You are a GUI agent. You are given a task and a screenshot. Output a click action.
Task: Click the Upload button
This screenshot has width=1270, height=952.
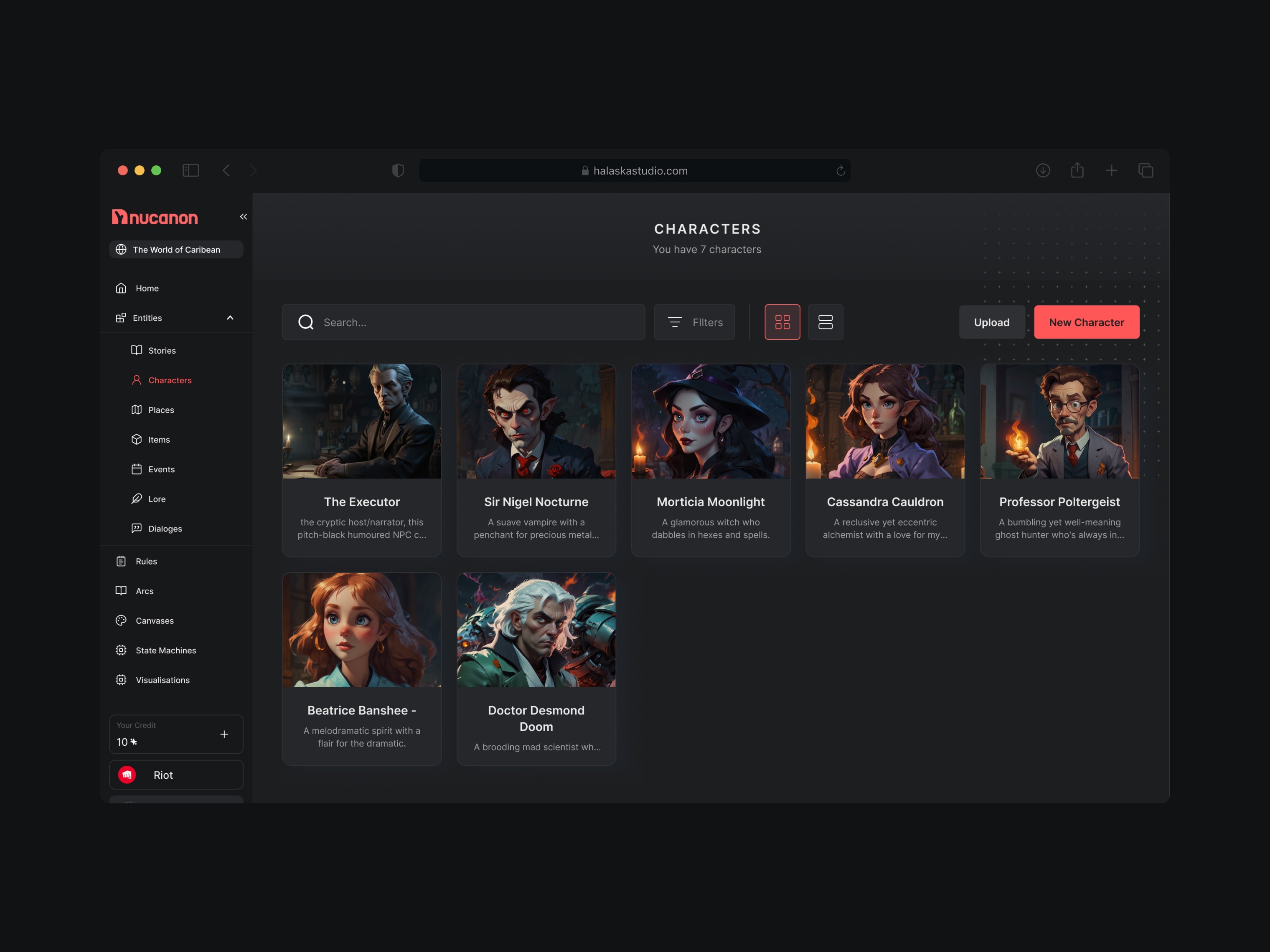point(991,322)
